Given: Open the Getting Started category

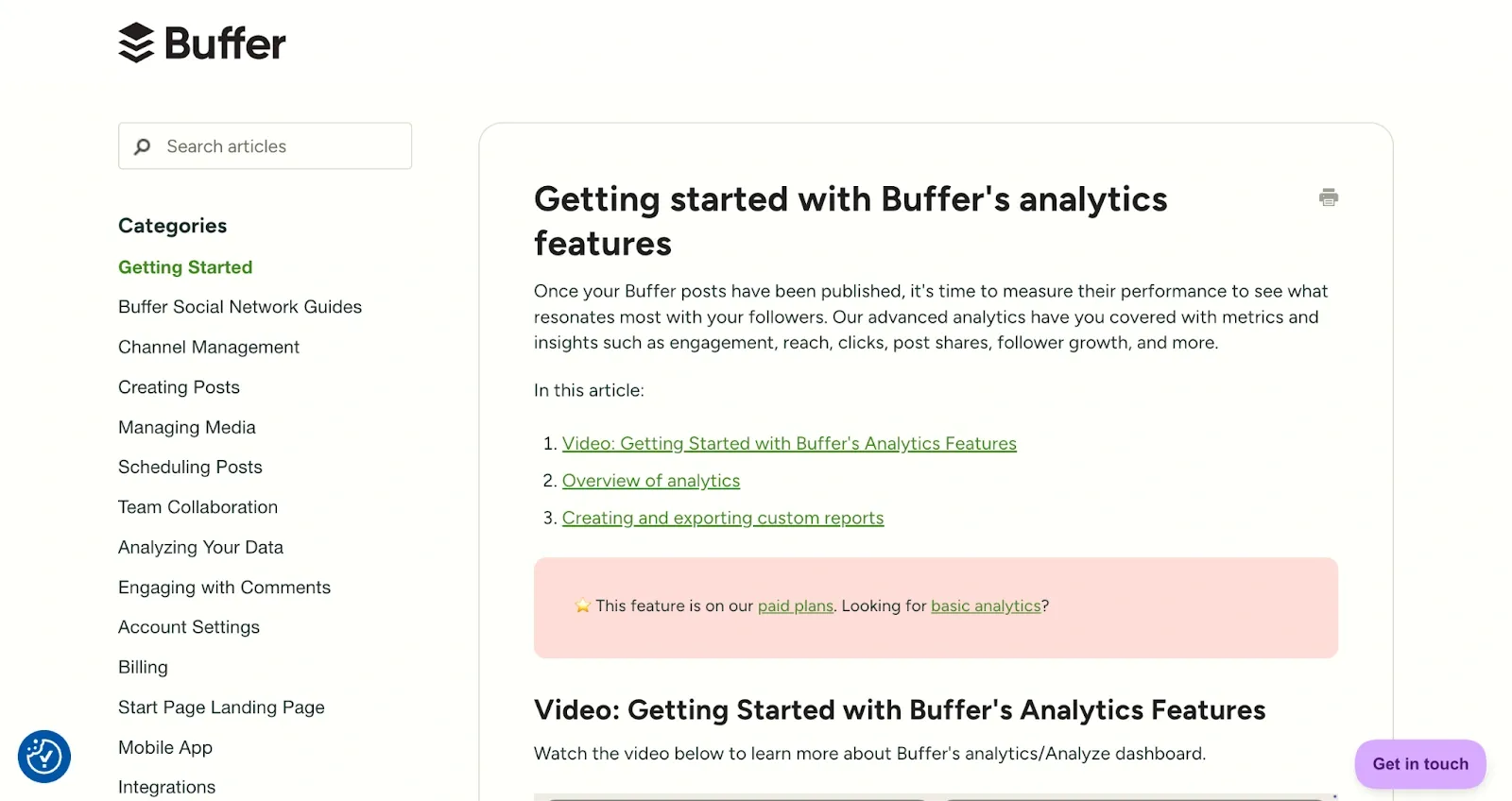Looking at the screenshot, I should pyautogui.click(x=185, y=267).
